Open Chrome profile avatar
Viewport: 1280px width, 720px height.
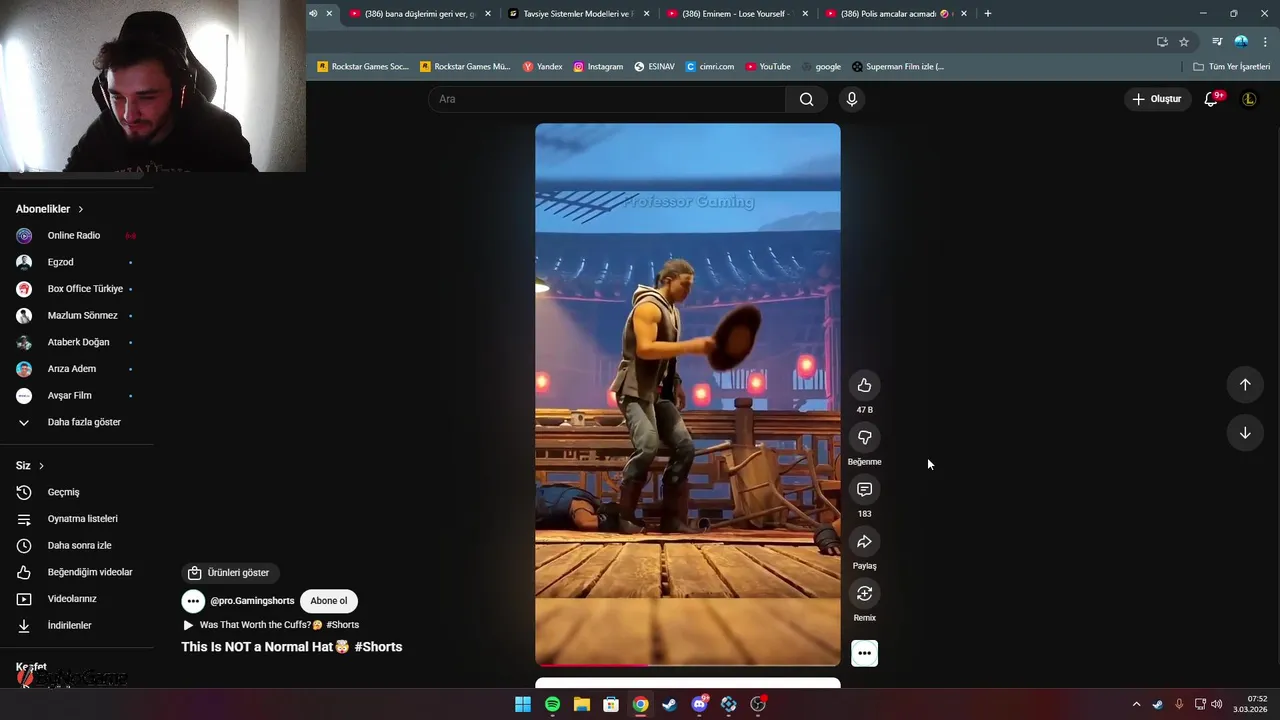pos(1241,42)
